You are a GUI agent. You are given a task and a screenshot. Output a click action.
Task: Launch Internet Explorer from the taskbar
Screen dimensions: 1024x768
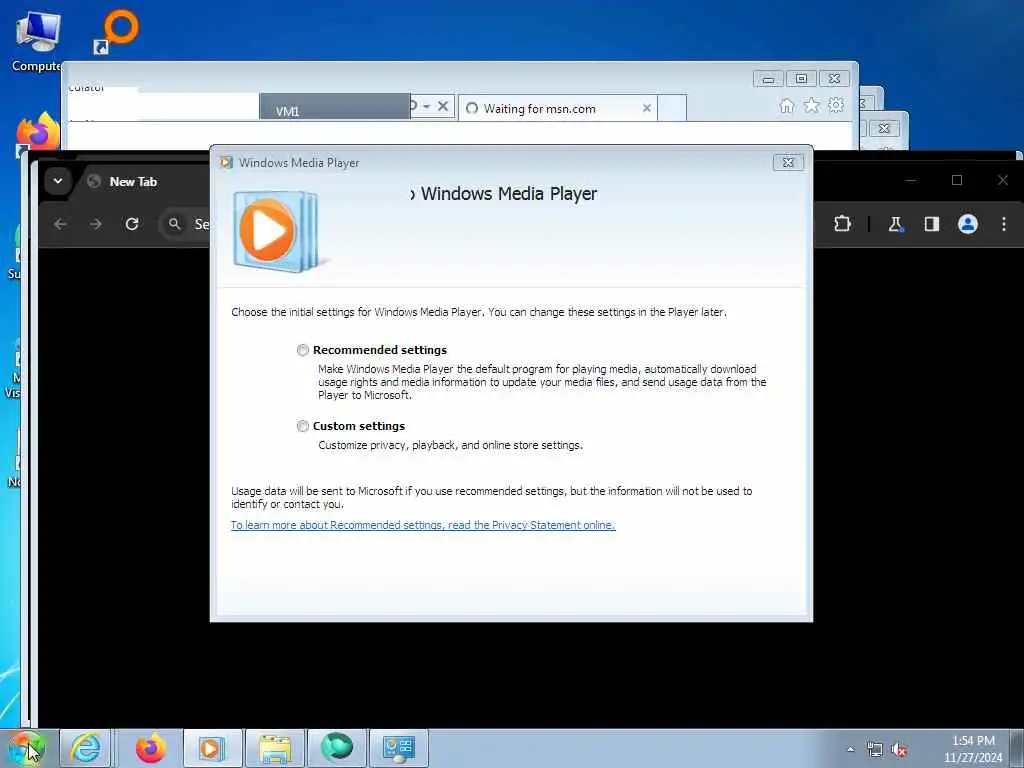click(86, 748)
